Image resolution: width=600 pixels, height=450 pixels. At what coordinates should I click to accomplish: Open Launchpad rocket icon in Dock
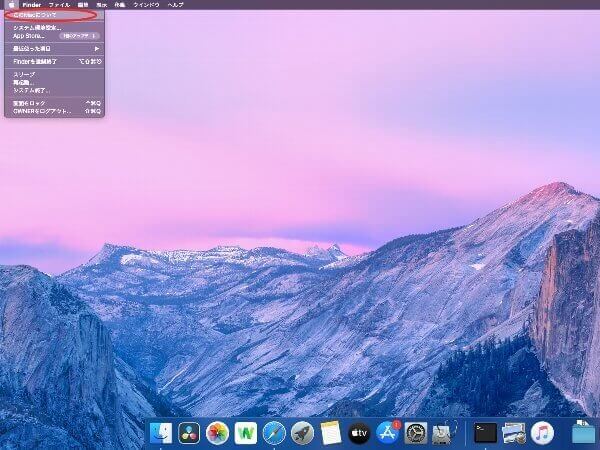[302, 433]
